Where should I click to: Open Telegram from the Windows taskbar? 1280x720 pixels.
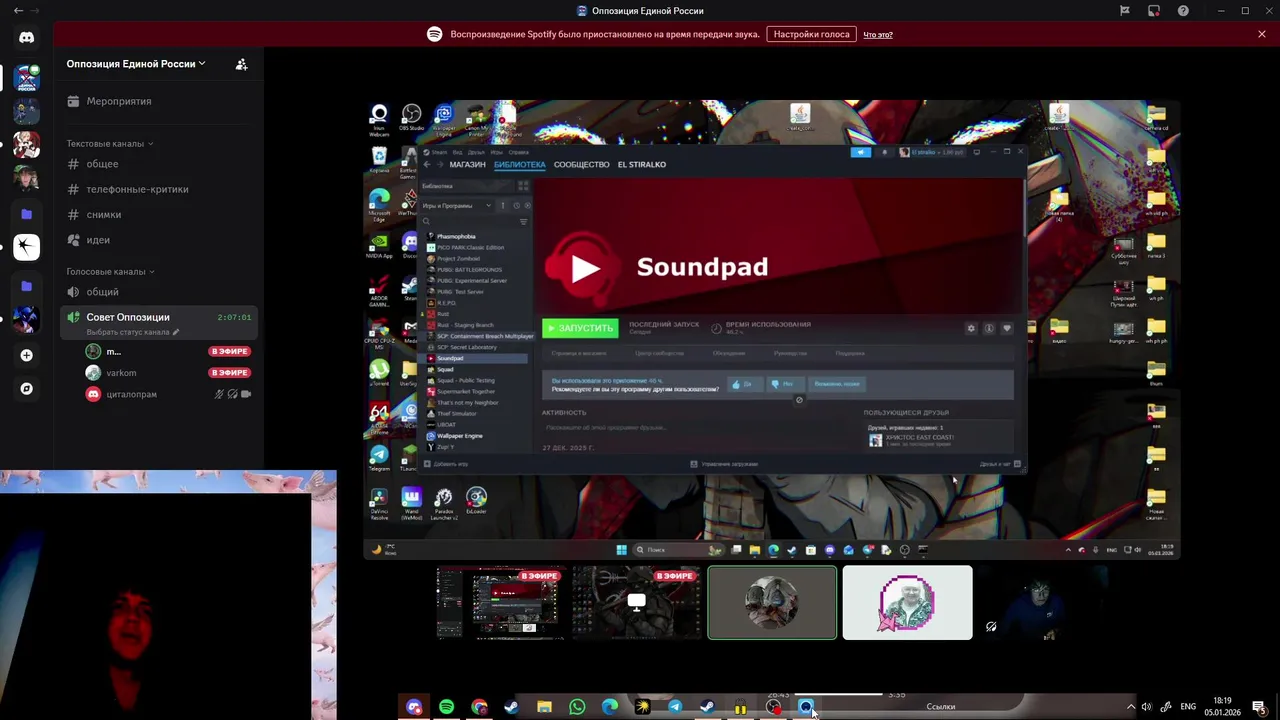tap(675, 707)
